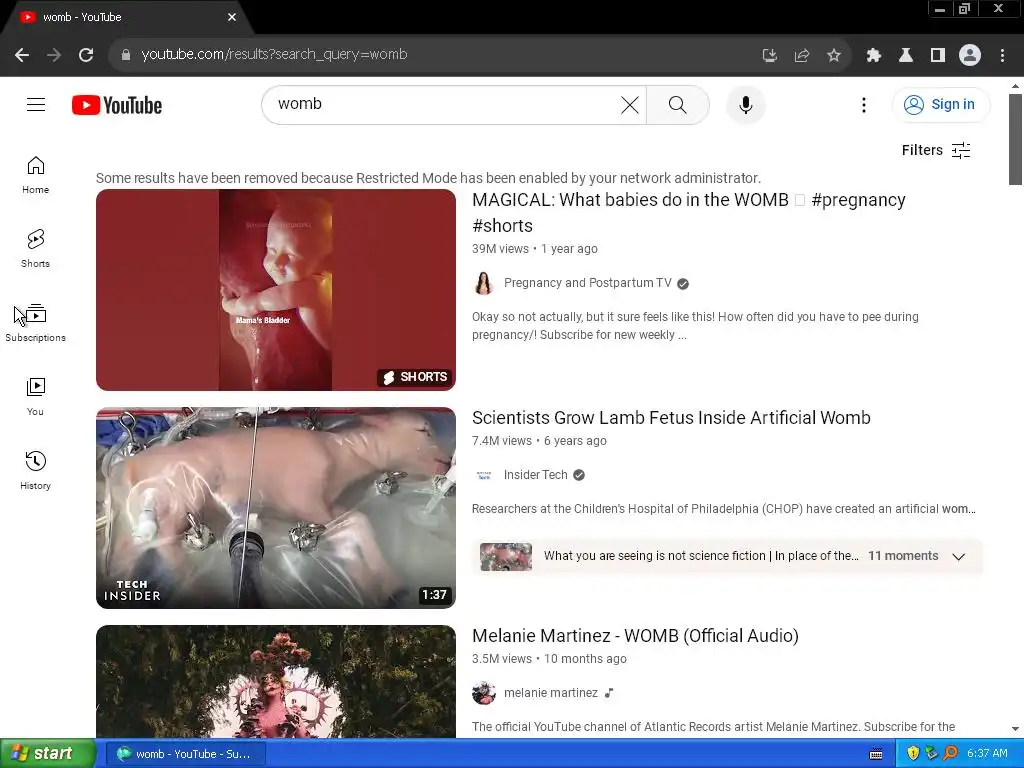Screen dimensions: 1024x768
Task: Click '7.4M views' under the lamb video
Action: coord(502,441)
